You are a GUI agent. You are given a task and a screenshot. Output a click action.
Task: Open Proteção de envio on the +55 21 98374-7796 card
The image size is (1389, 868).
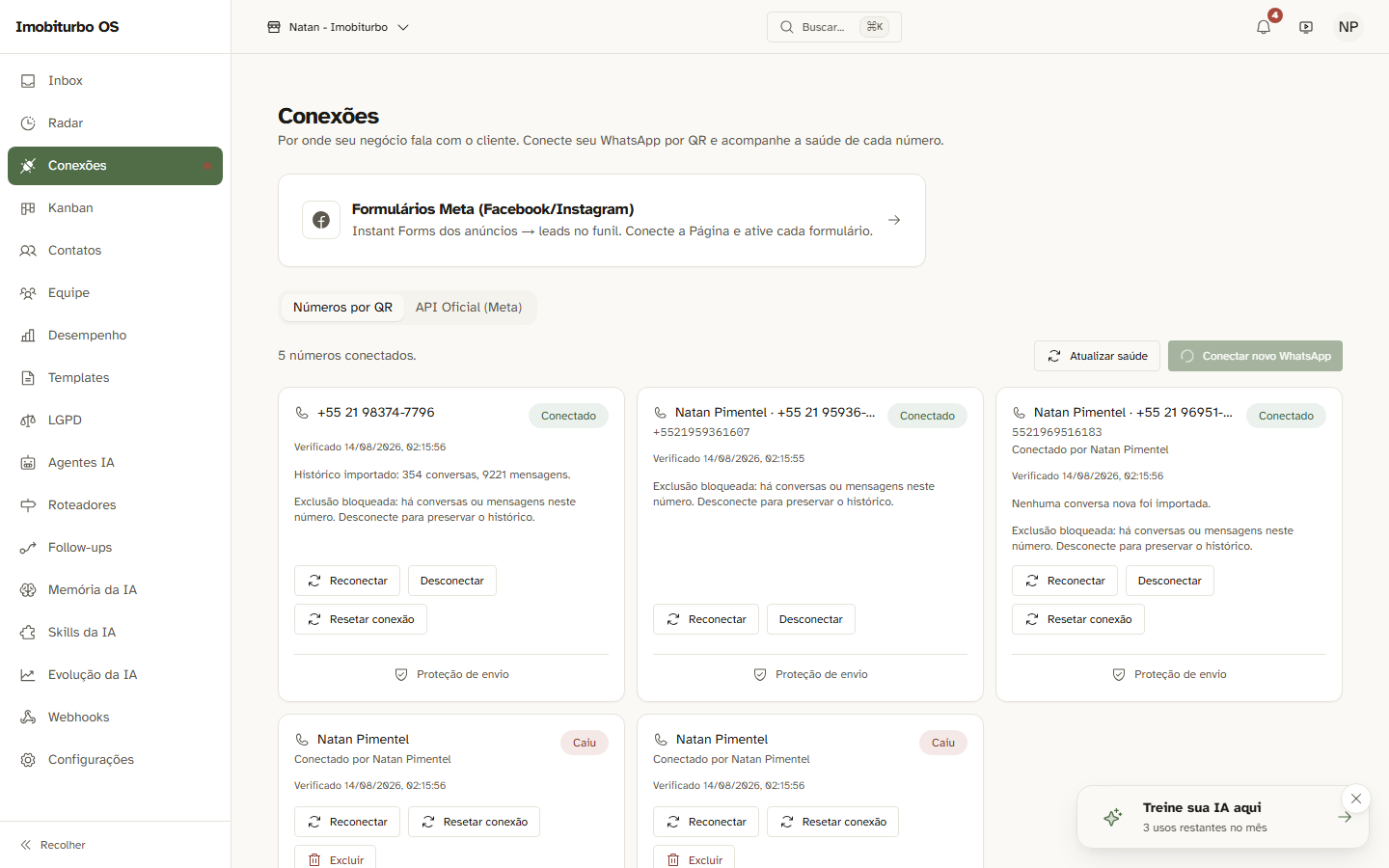coord(451,675)
